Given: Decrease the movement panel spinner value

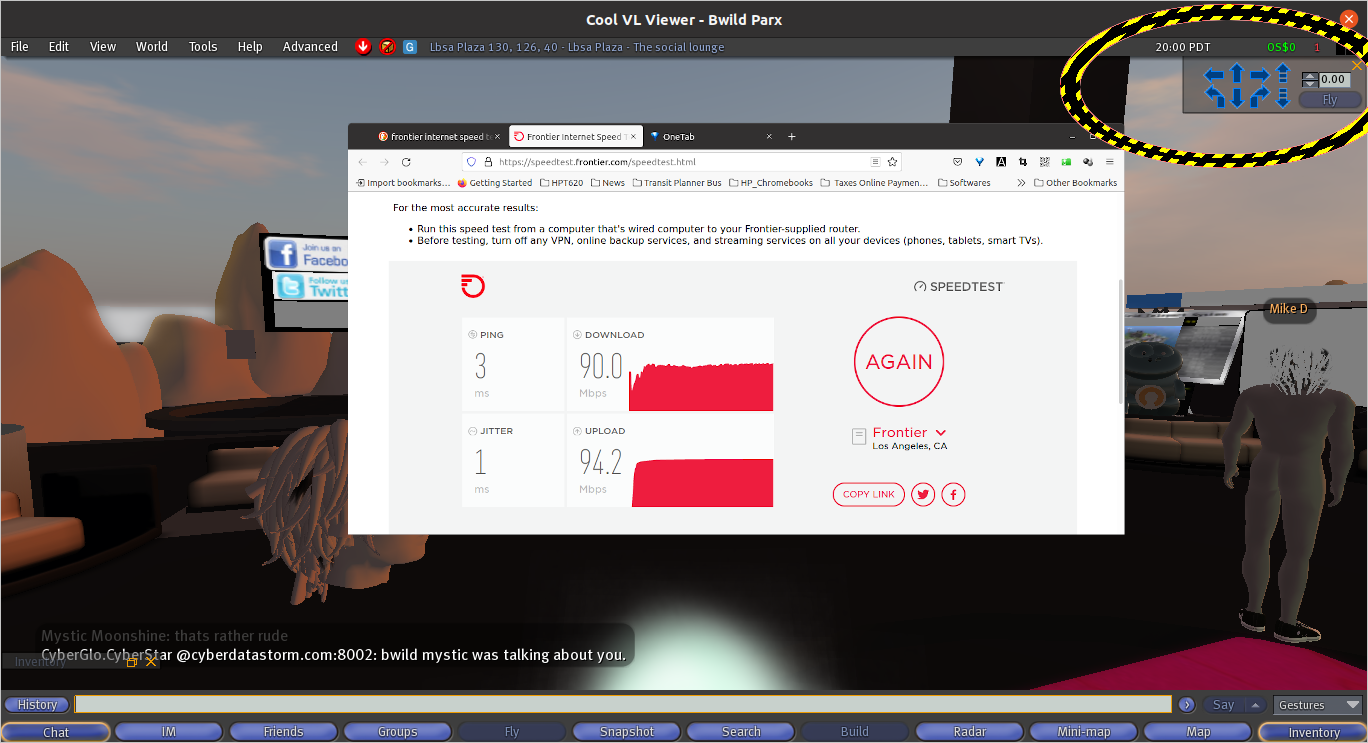Looking at the screenshot, I should [x=1310, y=84].
